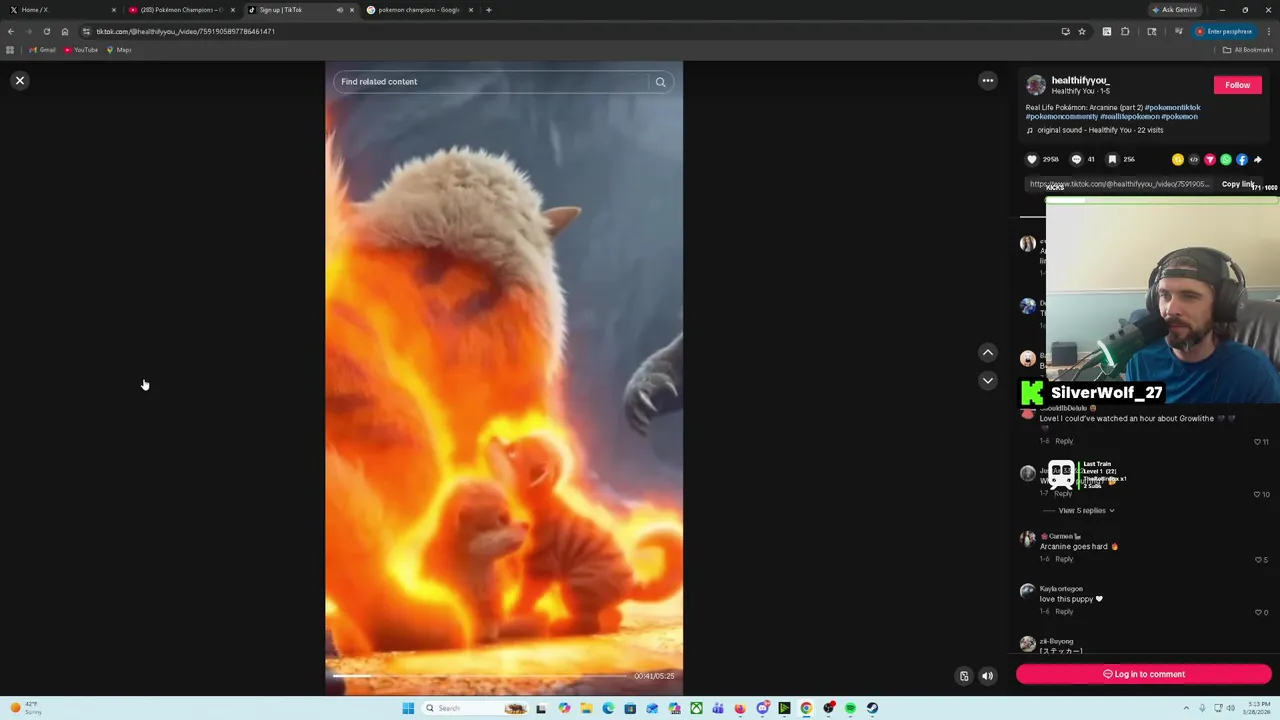The width and height of the screenshot is (1280, 720).
Task: Open the #reallifepokemon hashtag
Action: (x=1130, y=116)
